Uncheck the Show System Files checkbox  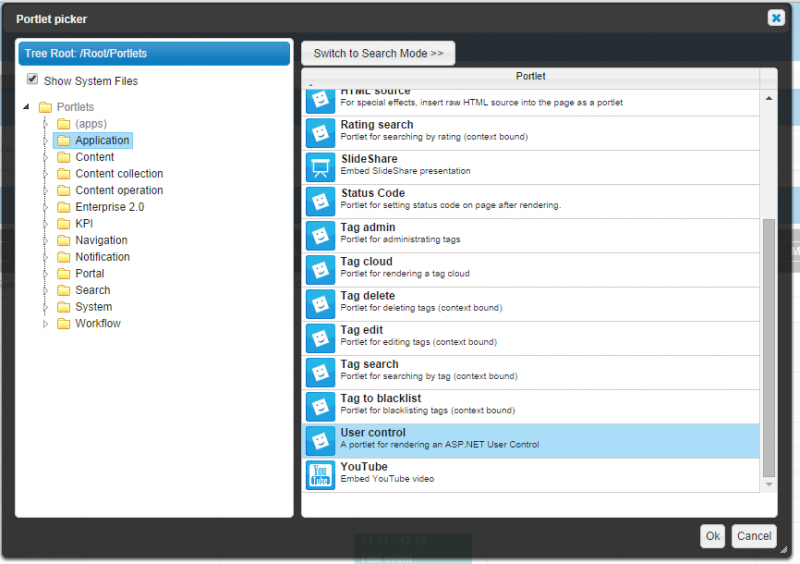(32, 79)
